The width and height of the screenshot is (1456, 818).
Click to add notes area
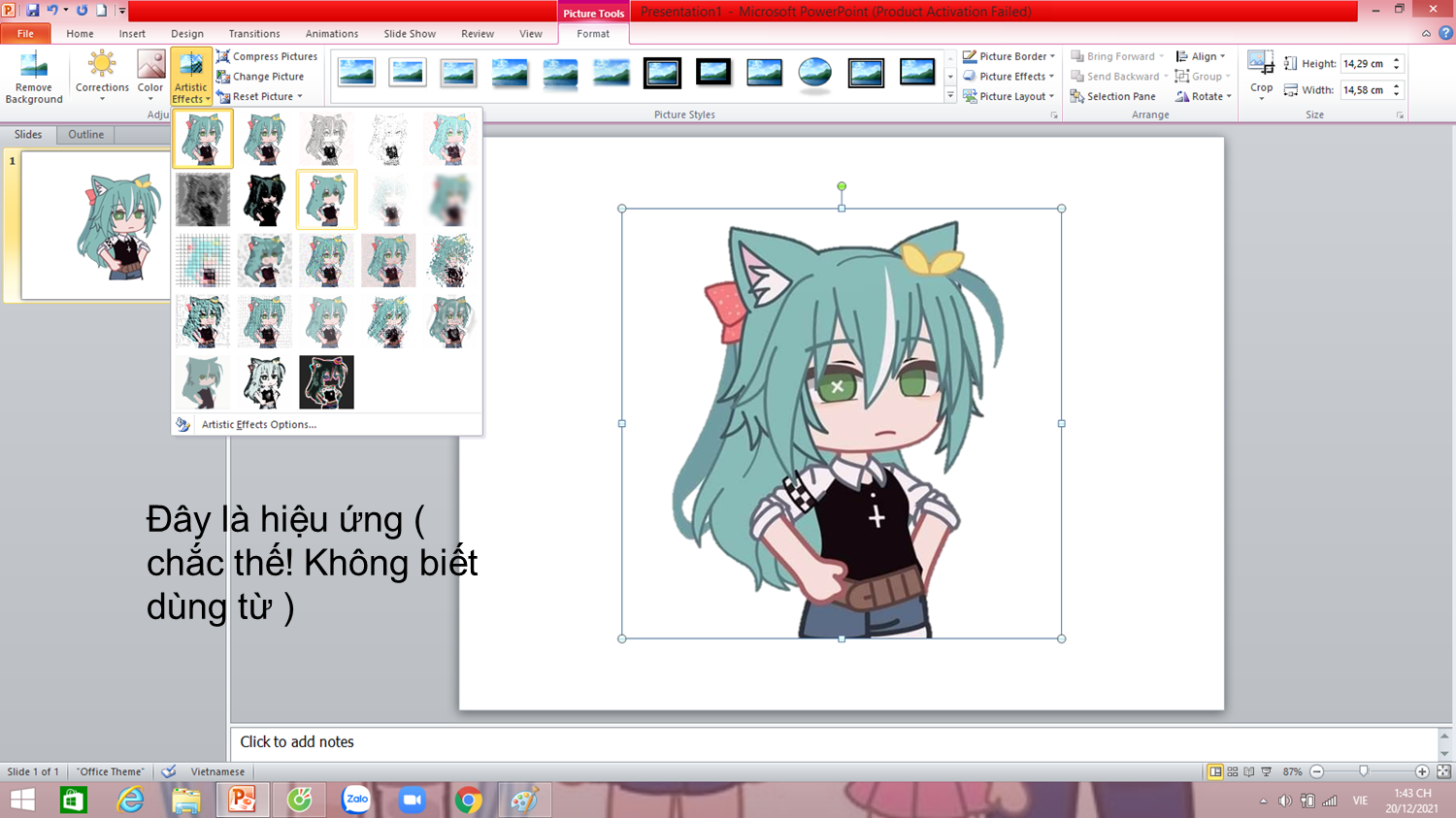click(x=835, y=742)
